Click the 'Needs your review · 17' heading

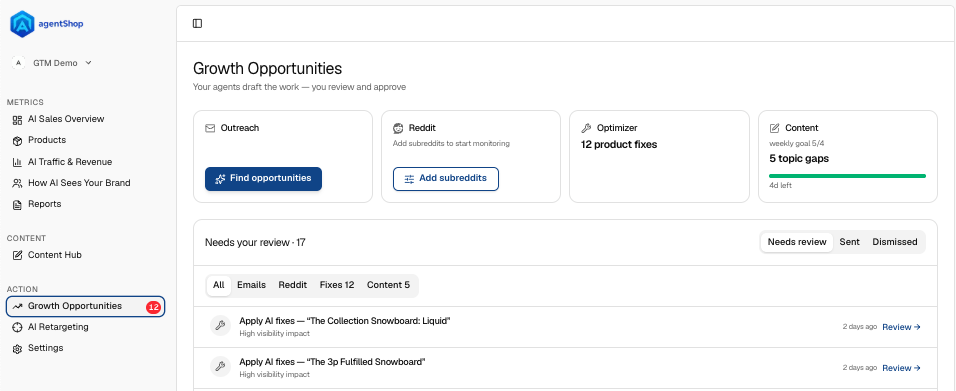[255, 243]
